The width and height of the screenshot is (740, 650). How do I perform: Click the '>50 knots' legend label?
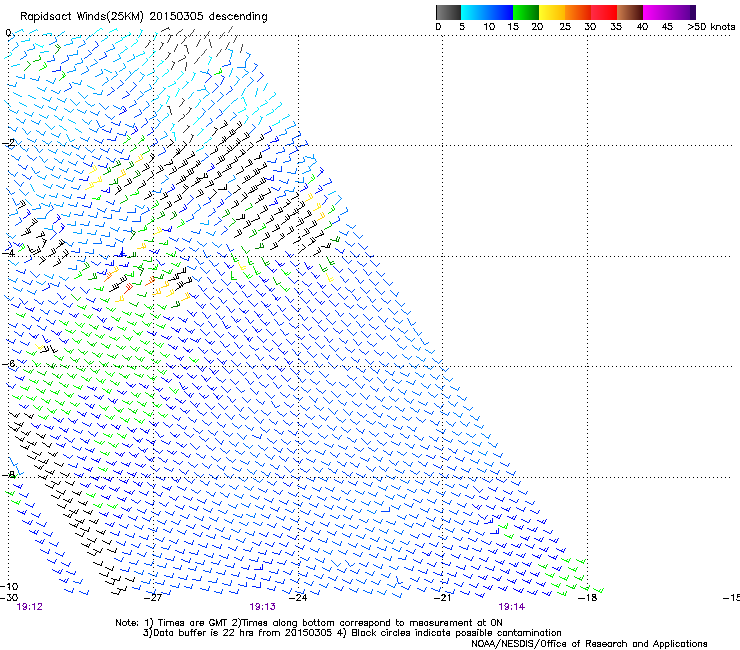click(711, 27)
